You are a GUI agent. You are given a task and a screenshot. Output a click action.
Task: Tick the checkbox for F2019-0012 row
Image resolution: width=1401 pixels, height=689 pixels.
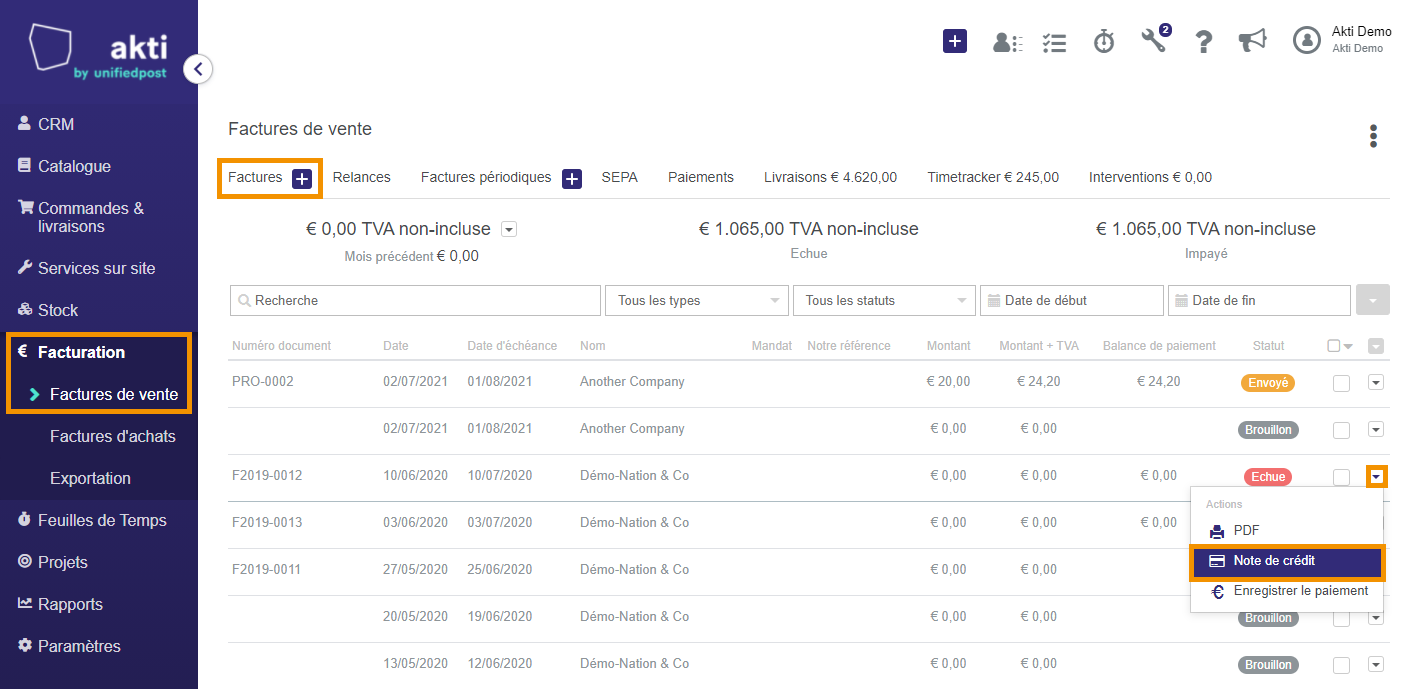click(x=1342, y=477)
